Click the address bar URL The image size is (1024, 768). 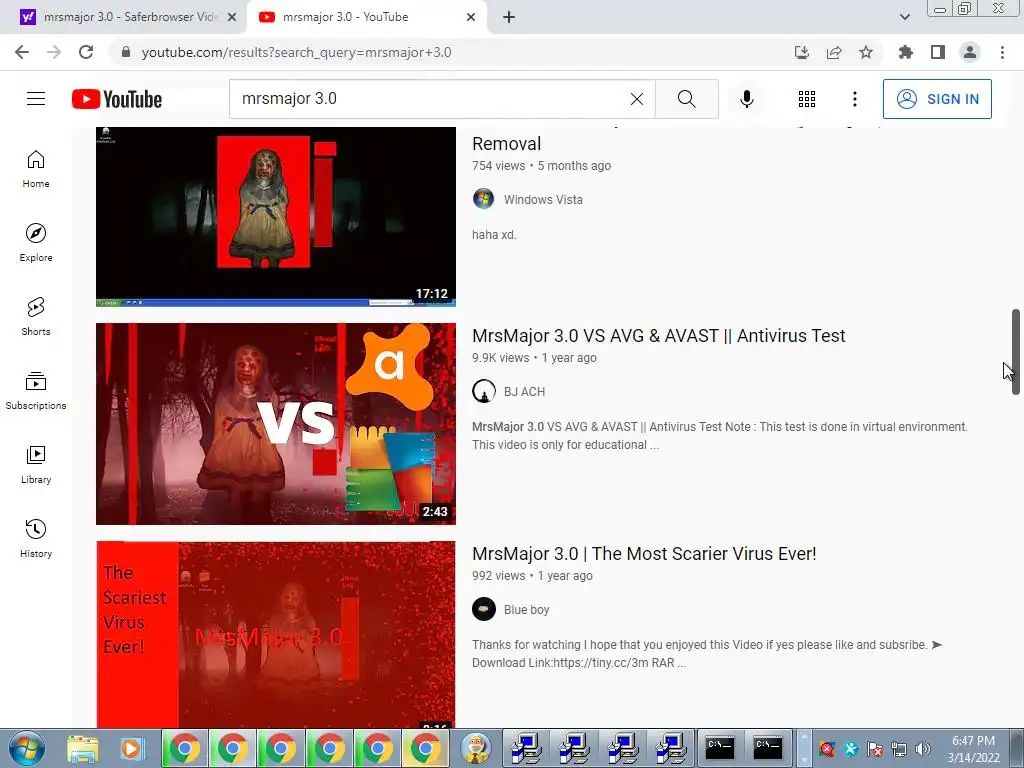click(296, 52)
